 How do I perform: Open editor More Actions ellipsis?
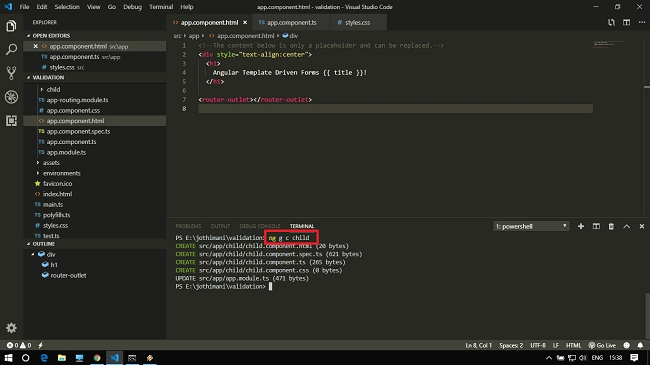pos(642,22)
